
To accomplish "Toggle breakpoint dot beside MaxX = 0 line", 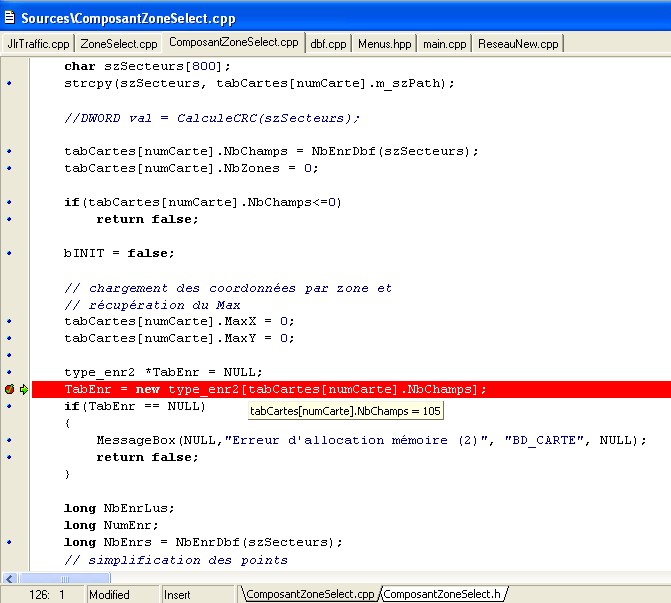I will (9, 321).
